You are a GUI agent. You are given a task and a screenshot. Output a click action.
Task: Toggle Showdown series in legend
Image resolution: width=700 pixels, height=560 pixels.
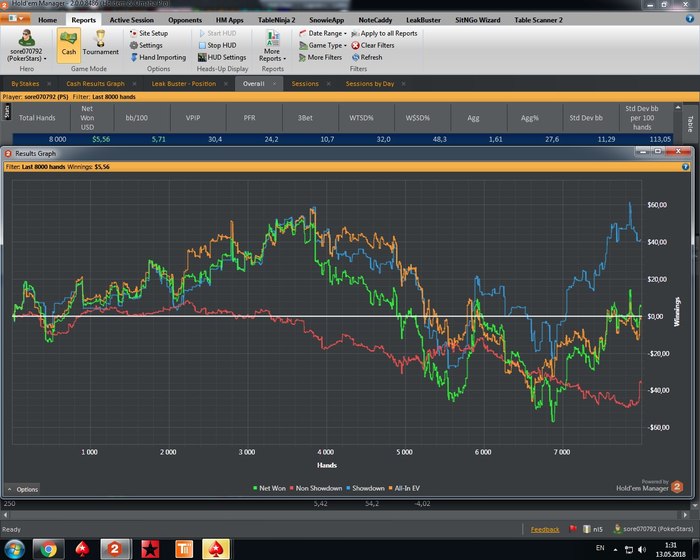[365, 489]
